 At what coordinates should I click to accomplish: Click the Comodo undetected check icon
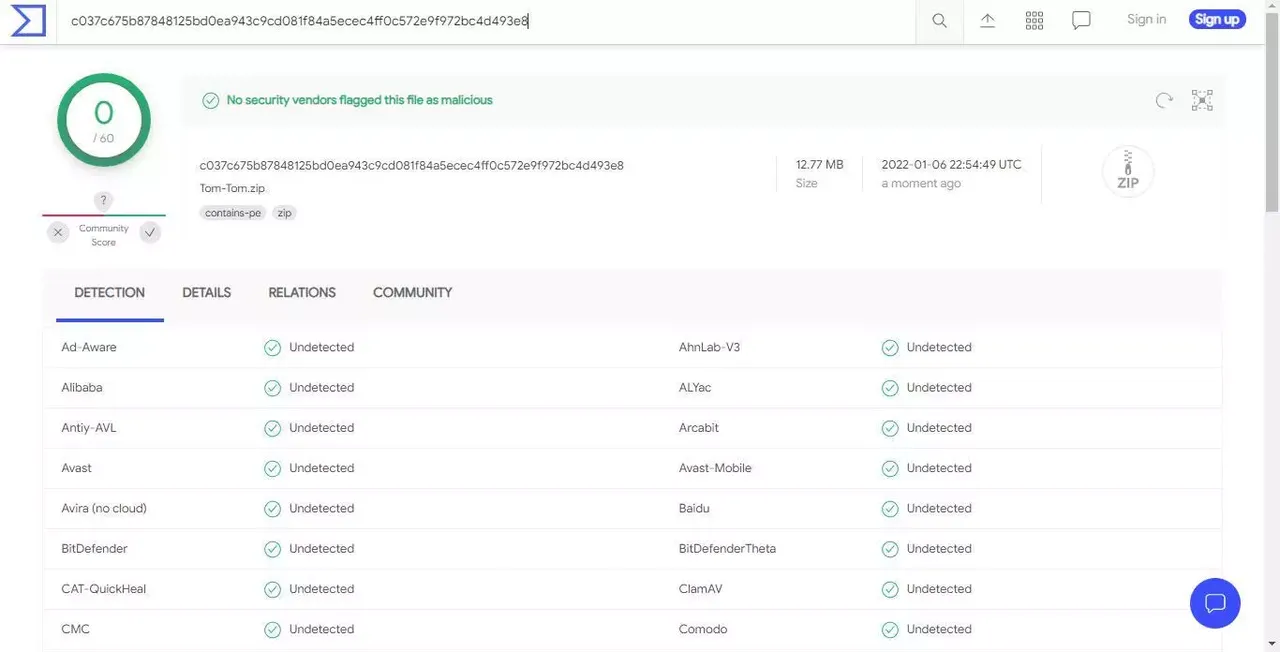890,629
